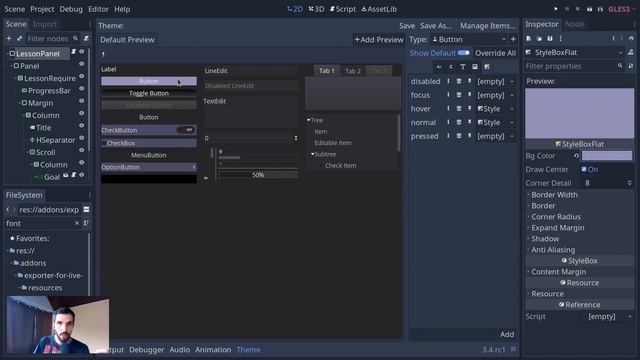
Task: Open the Editor menu
Action: click(98, 9)
